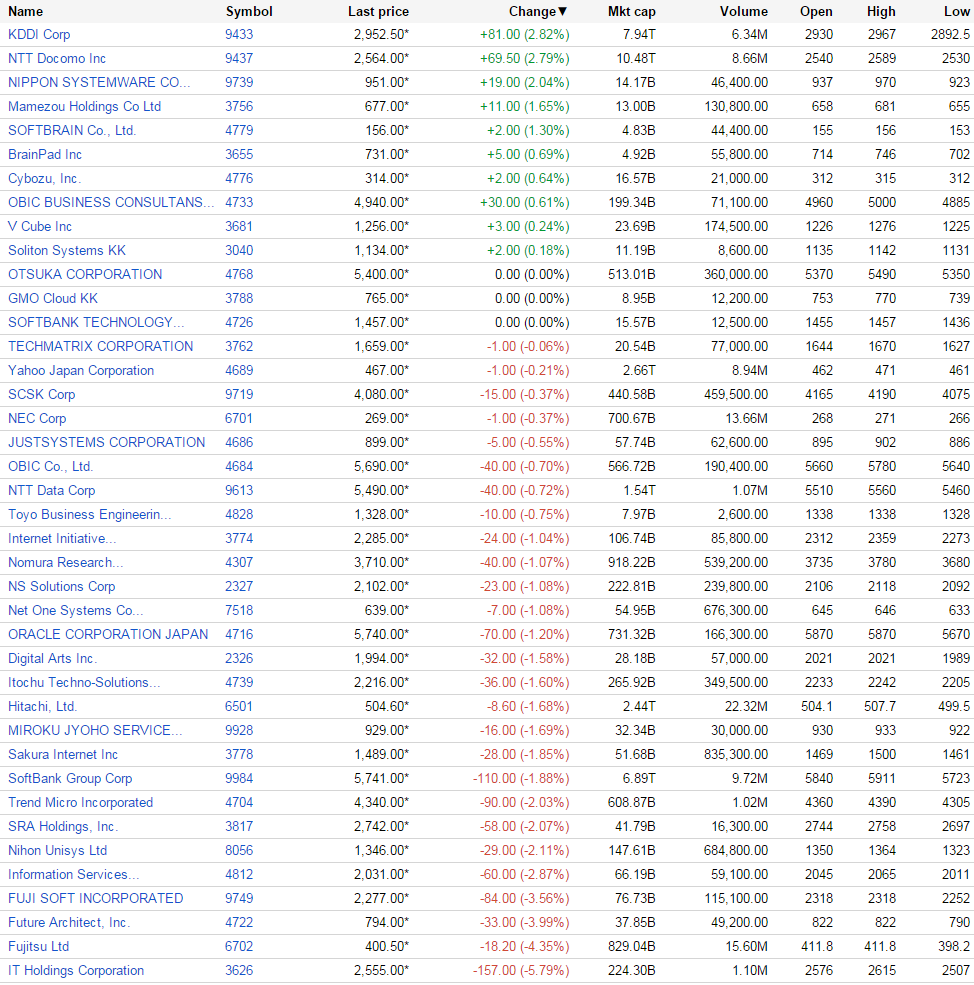Sort by the Mkt cap column header
Screen dimensions: 974x985
tap(632, 11)
